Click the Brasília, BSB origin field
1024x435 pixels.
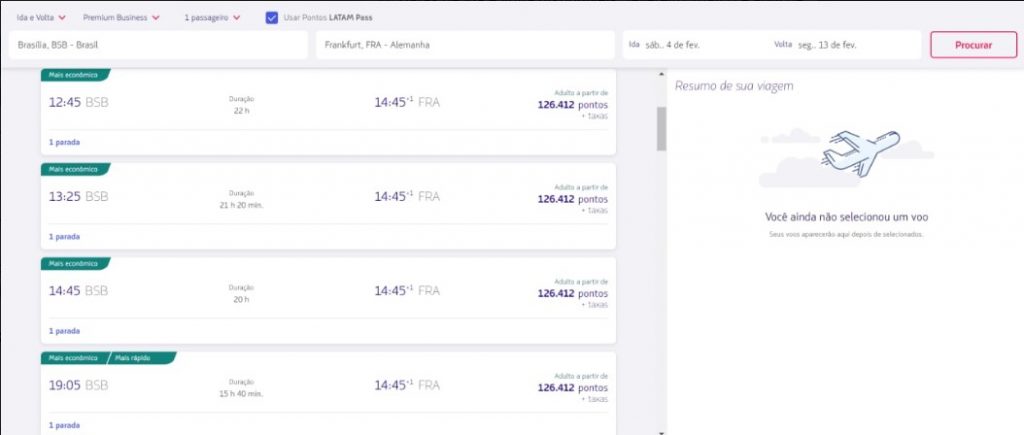coord(158,45)
